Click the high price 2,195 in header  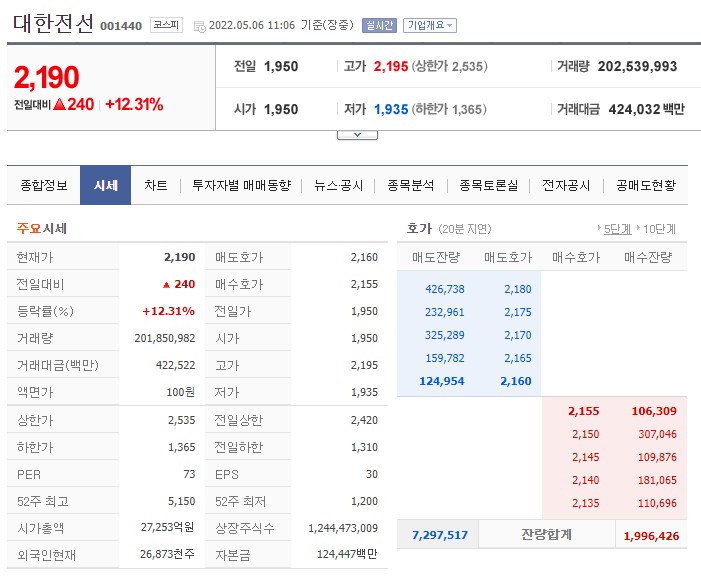coord(391,66)
